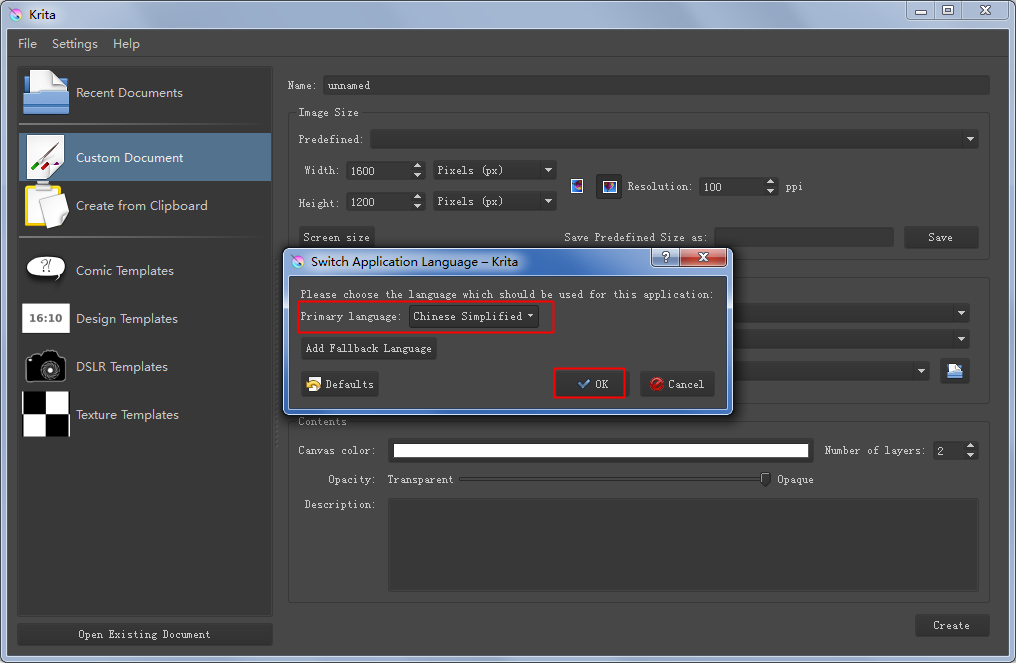The width and height of the screenshot is (1016, 663).
Task: Open the Primary language dropdown
Action: click(x=473, y=316)
